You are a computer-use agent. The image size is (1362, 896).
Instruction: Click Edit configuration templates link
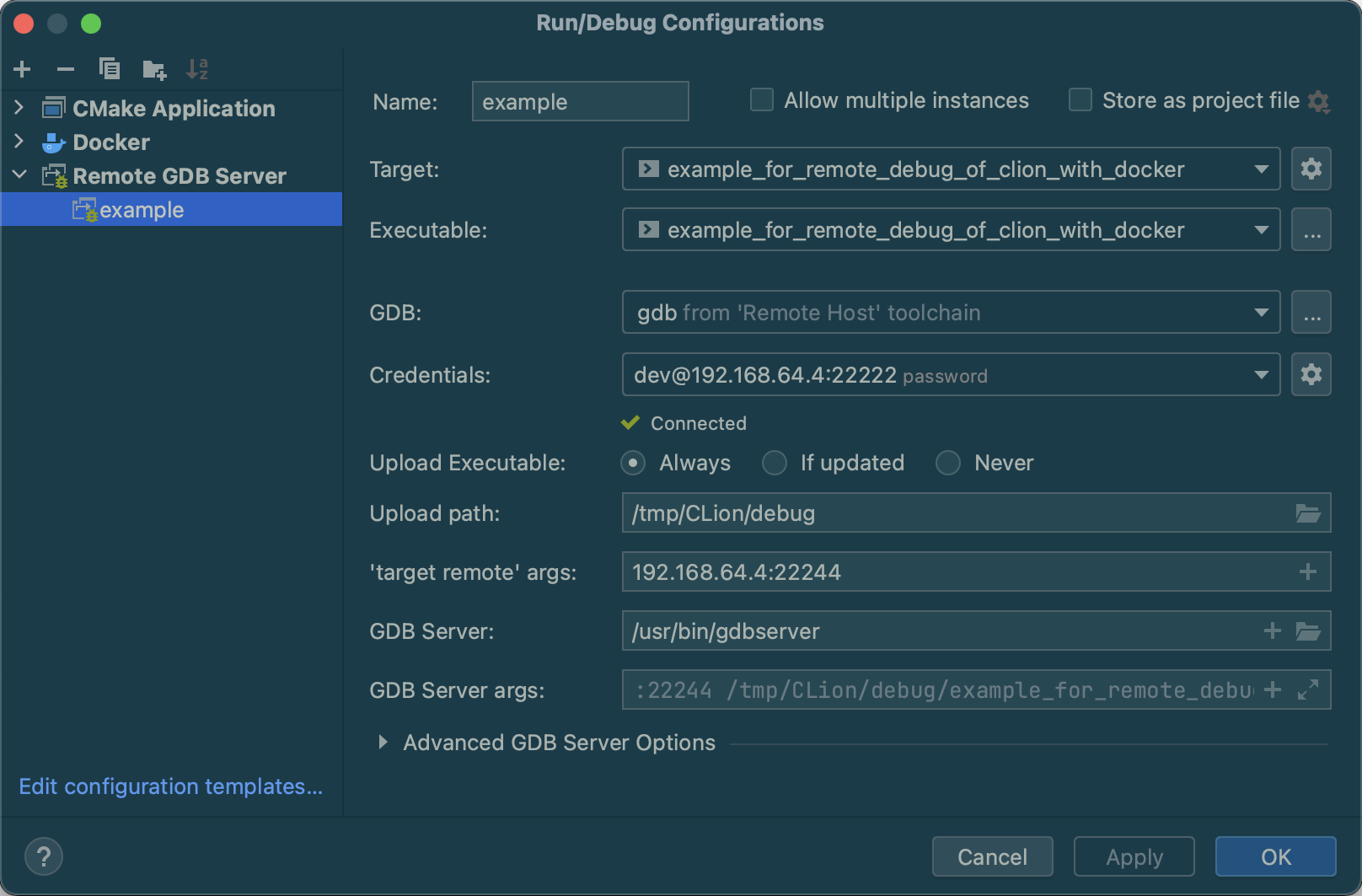coord(171,786)
